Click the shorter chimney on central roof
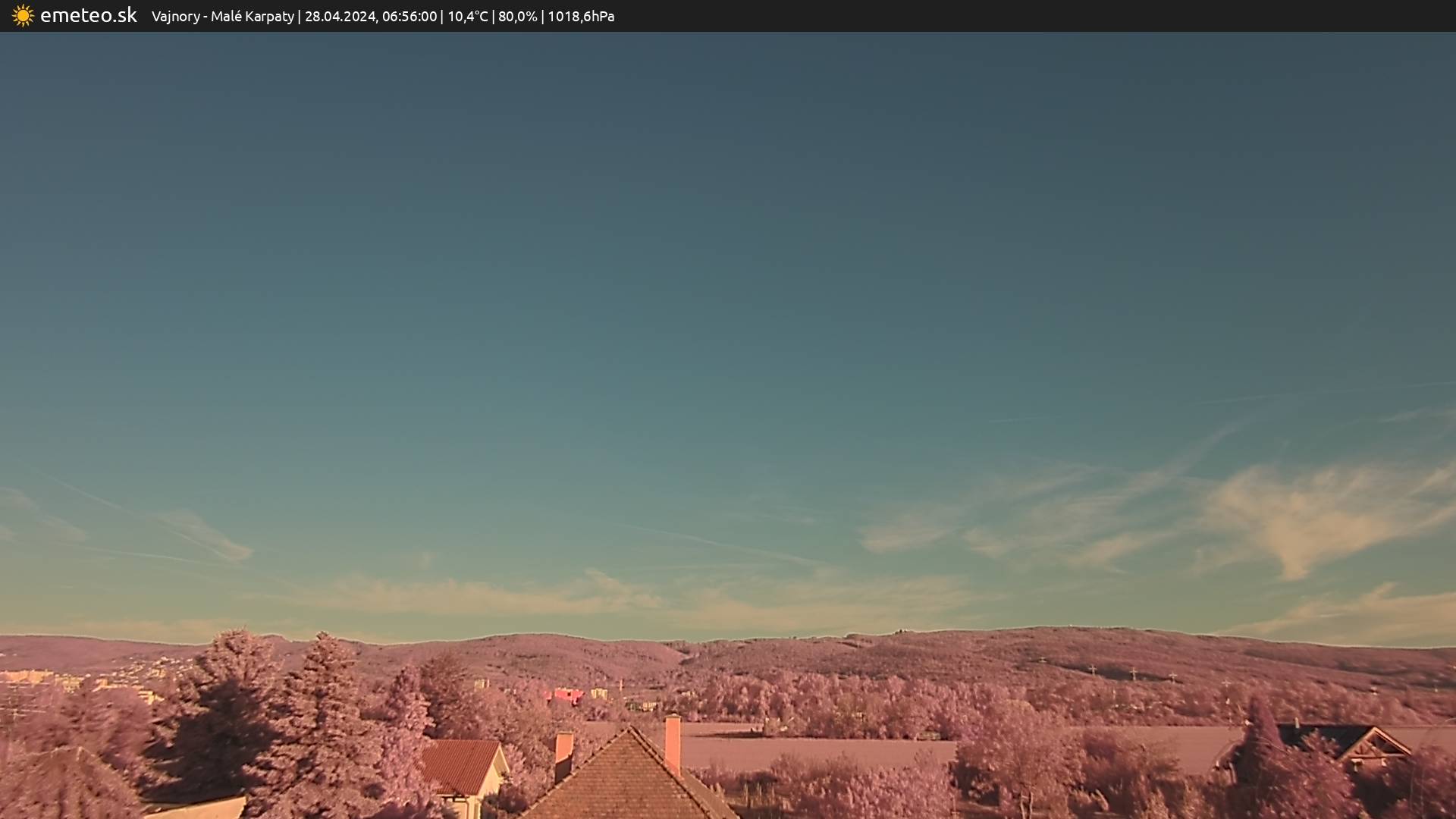Image resolution: width=1456 pixels, height=819 pixels. pos(563,752)
